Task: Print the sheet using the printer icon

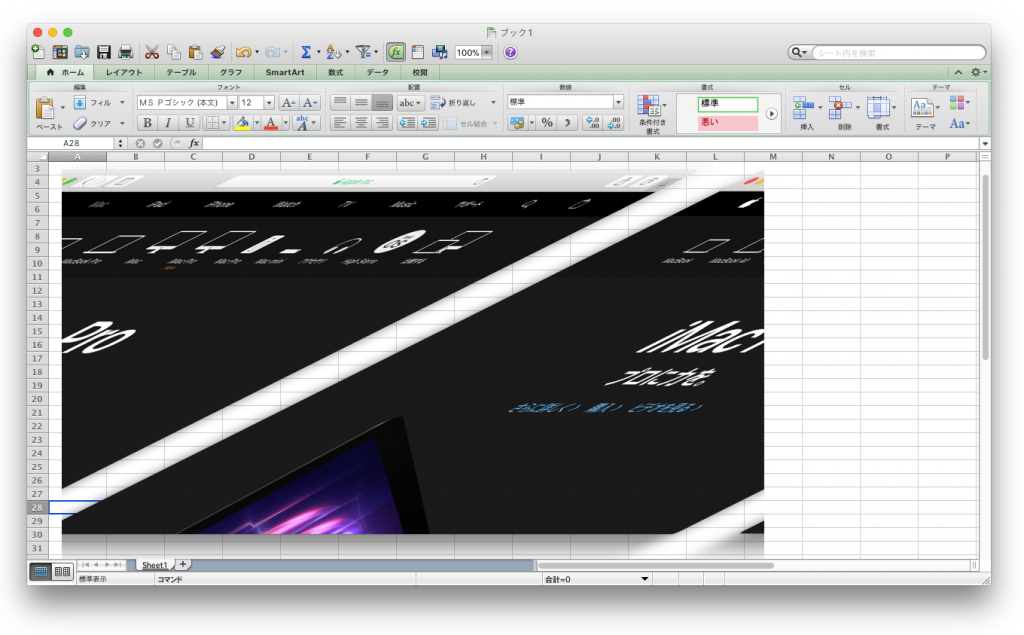Action: (126, 52)
